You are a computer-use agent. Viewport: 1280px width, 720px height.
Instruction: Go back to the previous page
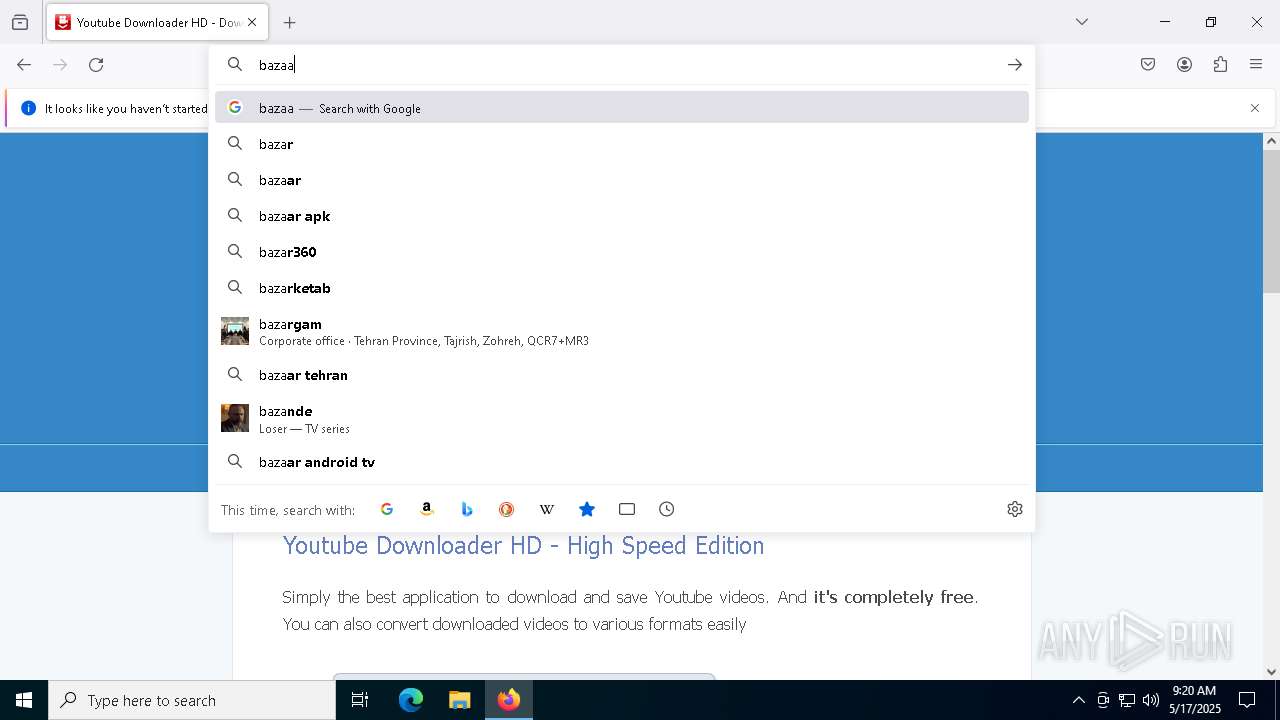click(24, 65)
